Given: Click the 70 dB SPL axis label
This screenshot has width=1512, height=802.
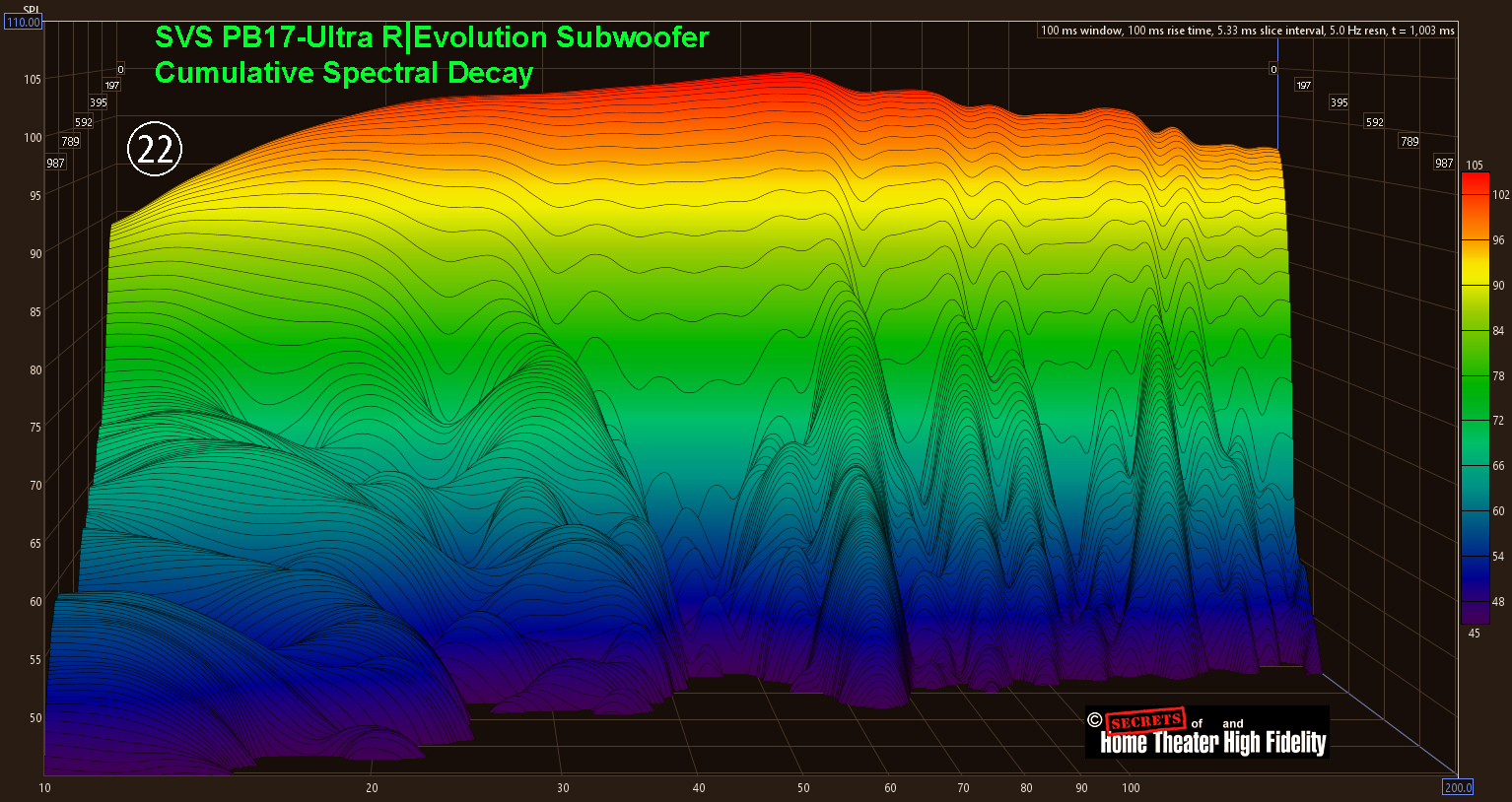Looking at the screenshot, I should point(35,485).
